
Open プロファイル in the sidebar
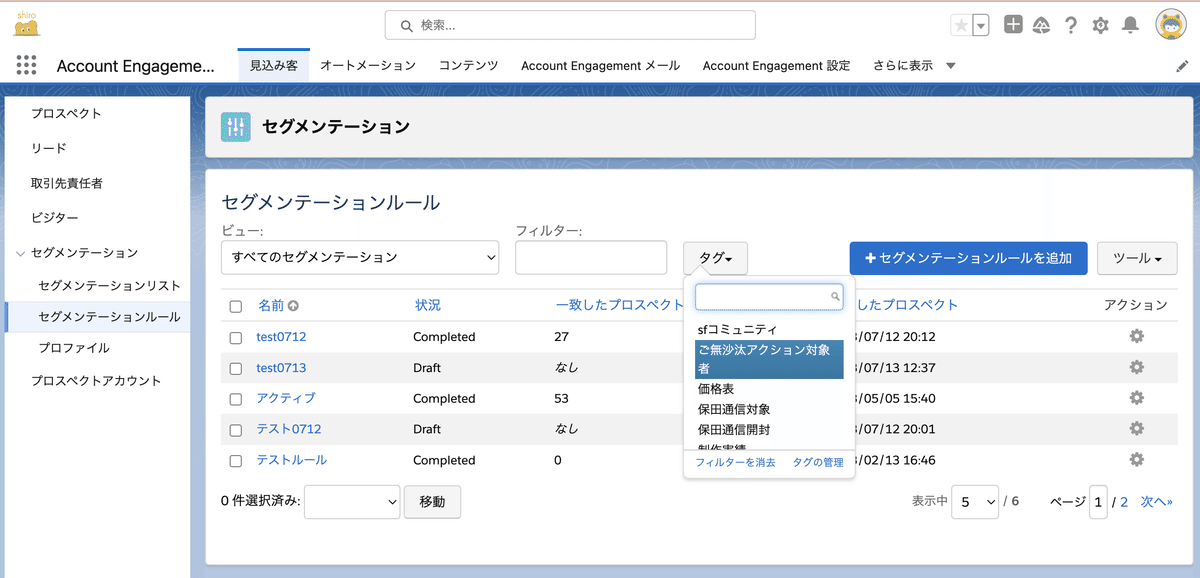[74, 348]
